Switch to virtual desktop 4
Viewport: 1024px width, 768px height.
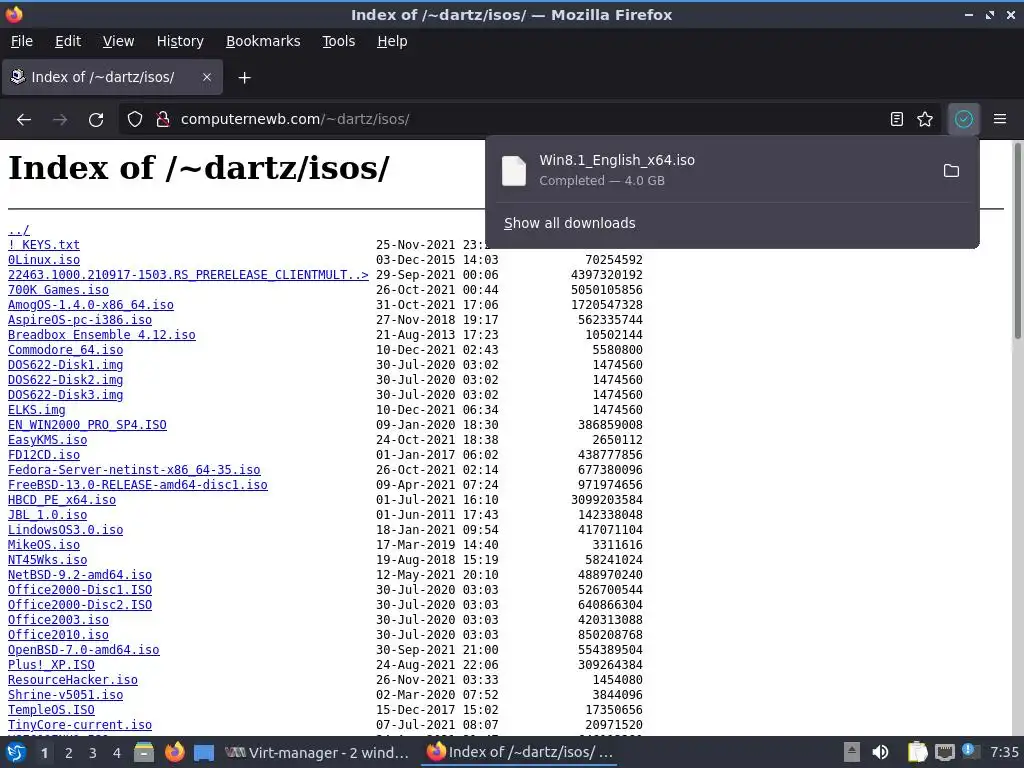[x=117, y=753]
